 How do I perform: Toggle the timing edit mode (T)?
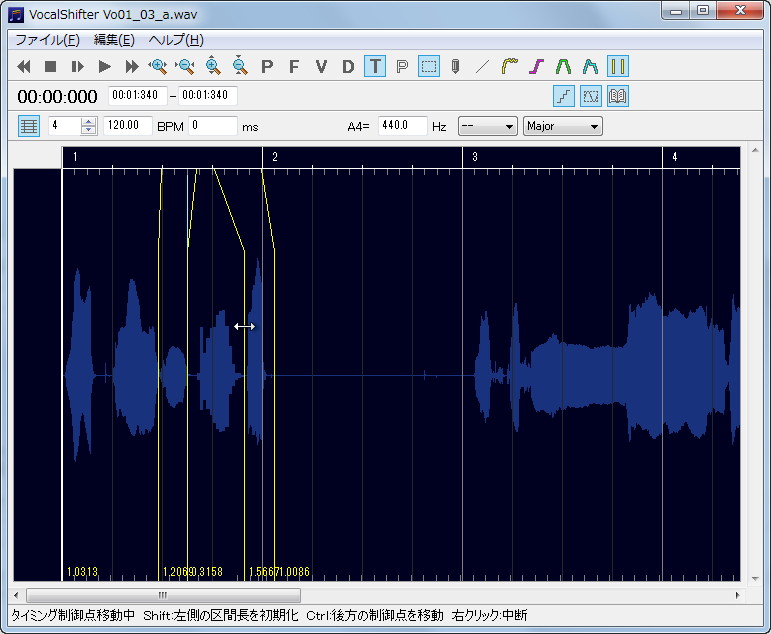[375, 66]
